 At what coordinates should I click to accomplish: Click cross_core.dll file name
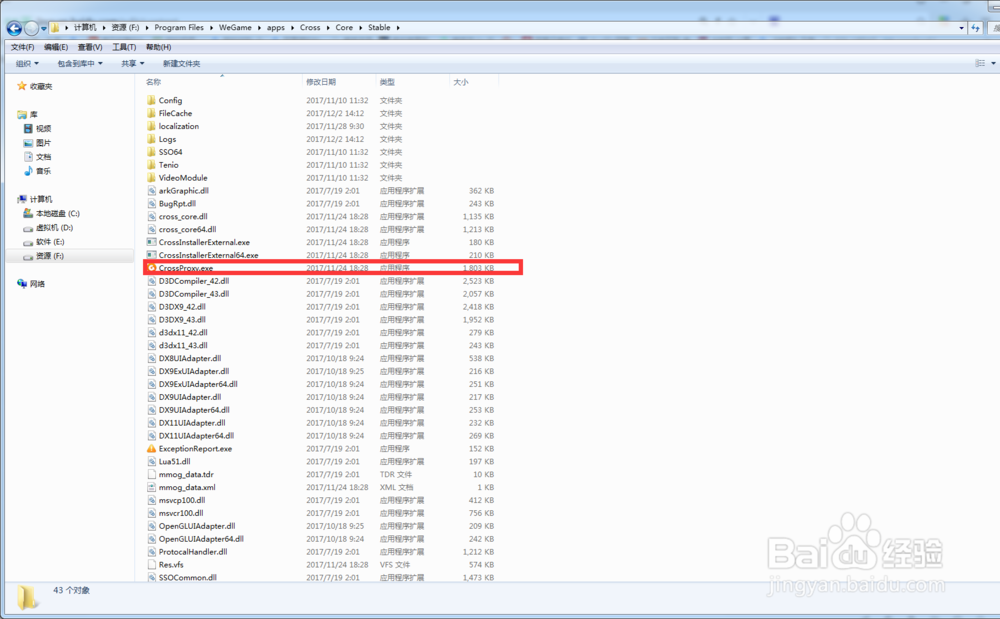(x=183, y=217)
